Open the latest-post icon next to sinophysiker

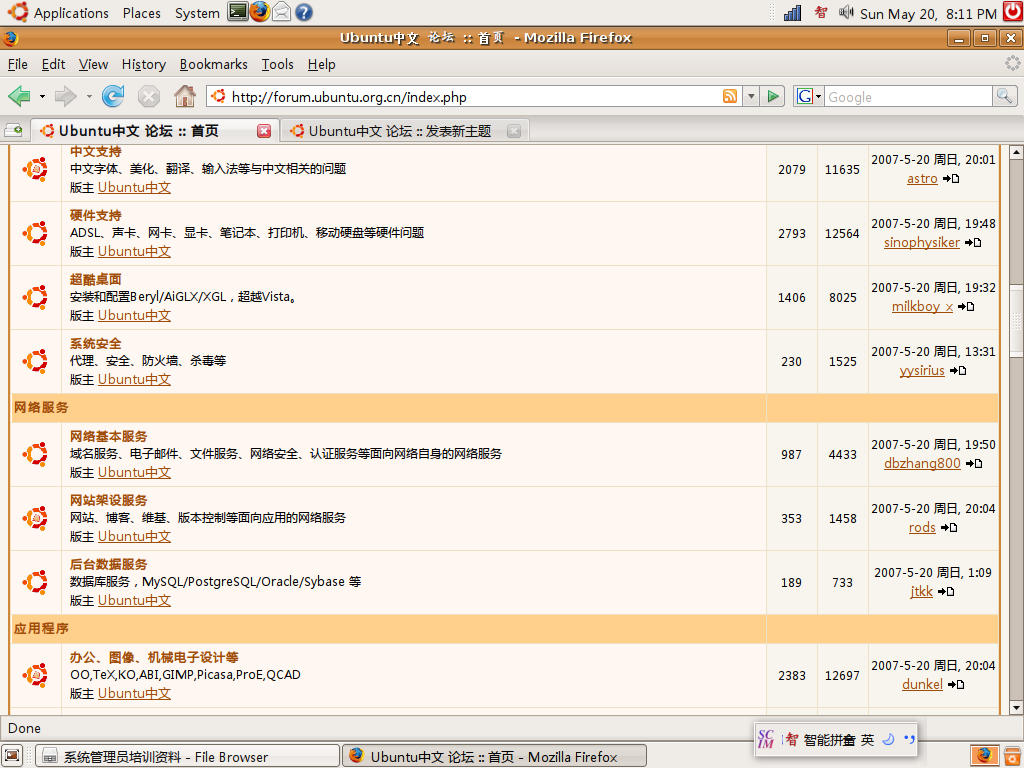973,242
